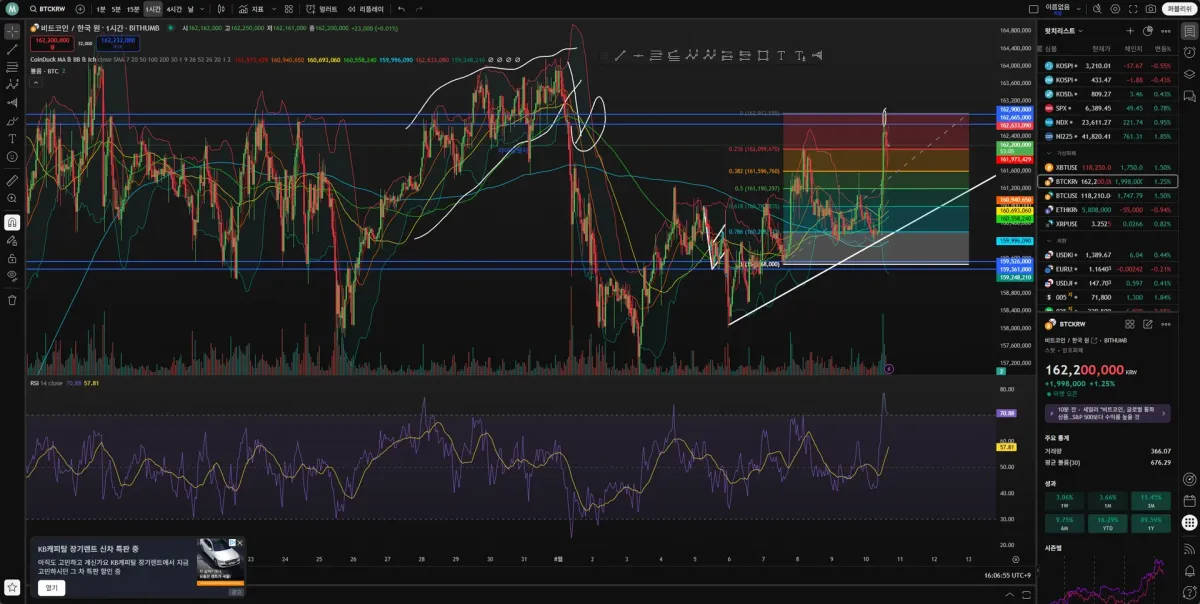Pick the horizontal ray tool in floating toolbar
Viewport: 1200px width, 604px height.
point(638,56)
